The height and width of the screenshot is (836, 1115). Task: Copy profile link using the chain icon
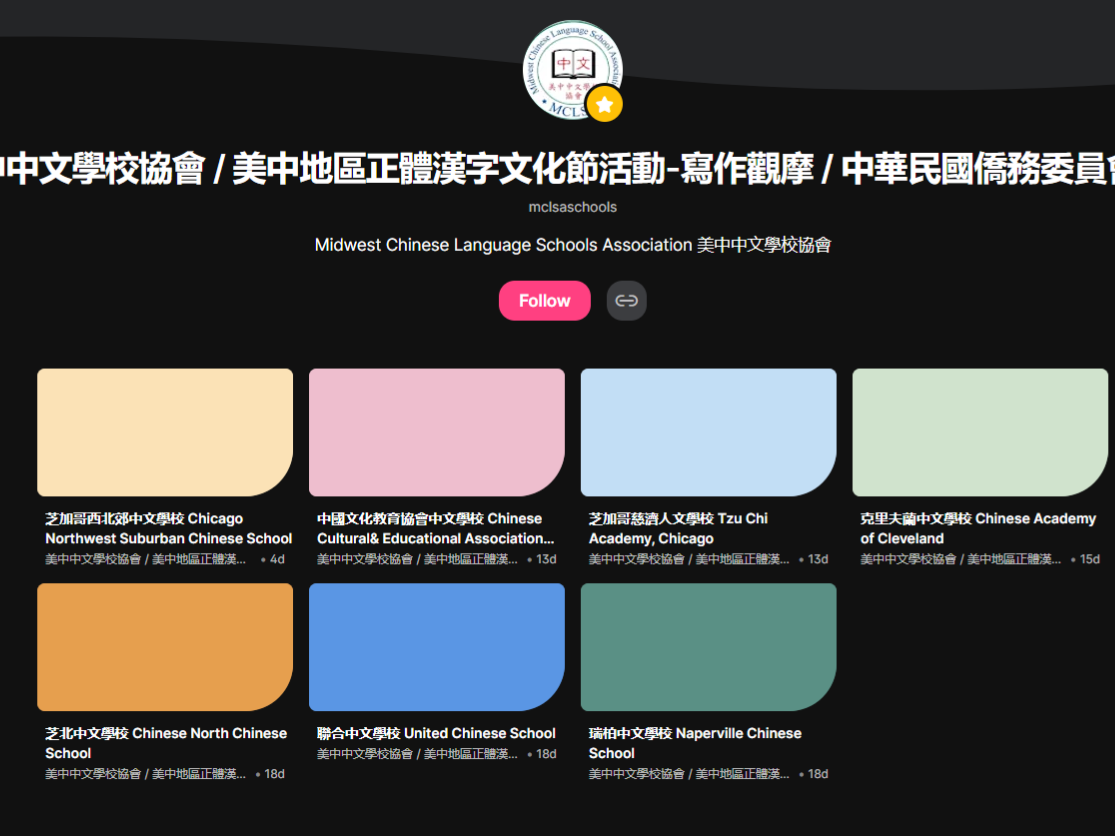[626, 301]
